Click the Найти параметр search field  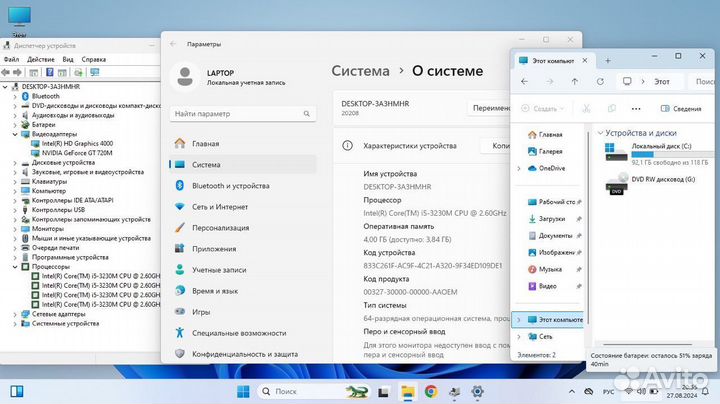[x=242, y=113]
